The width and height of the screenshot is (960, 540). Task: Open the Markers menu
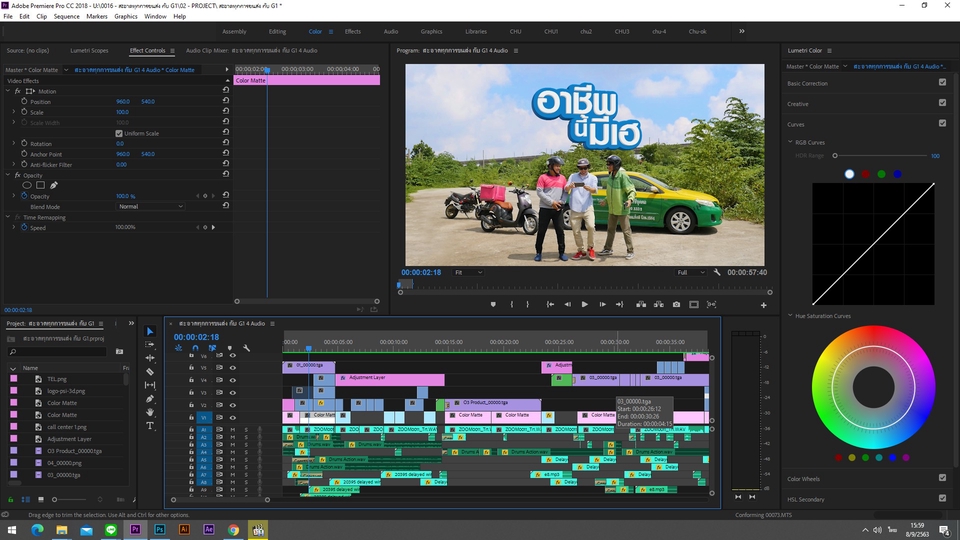(x=97, y=17)
